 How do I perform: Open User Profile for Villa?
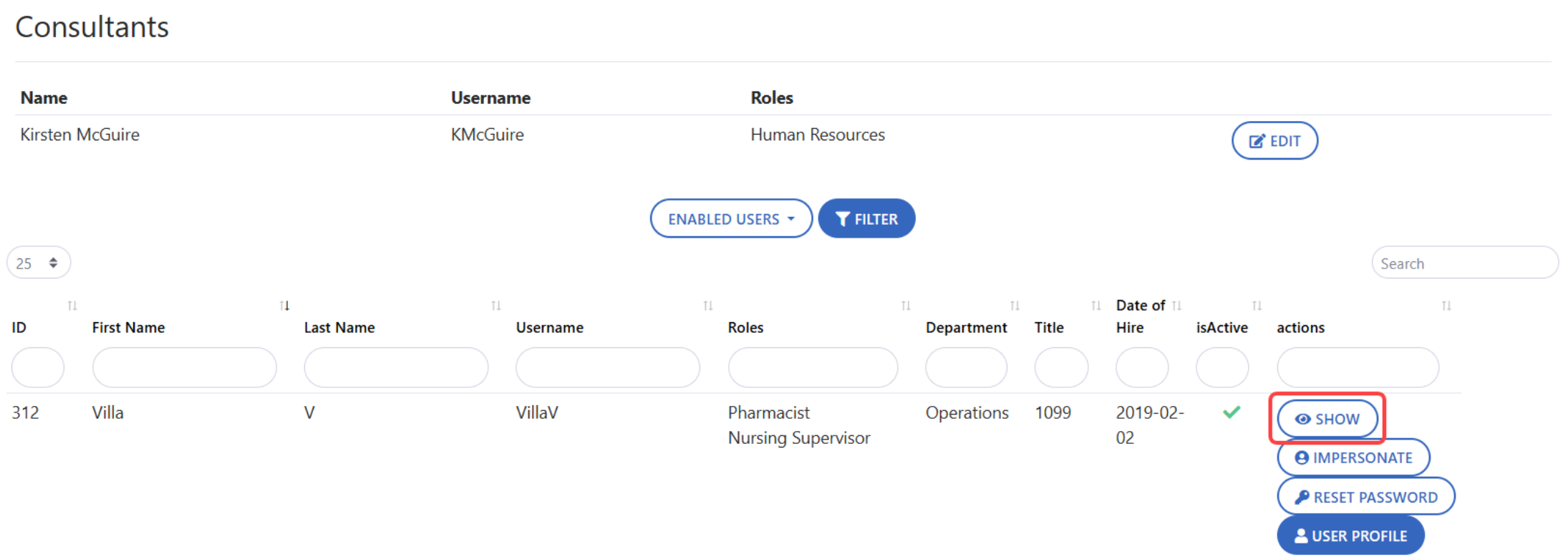coord(1350,536)
